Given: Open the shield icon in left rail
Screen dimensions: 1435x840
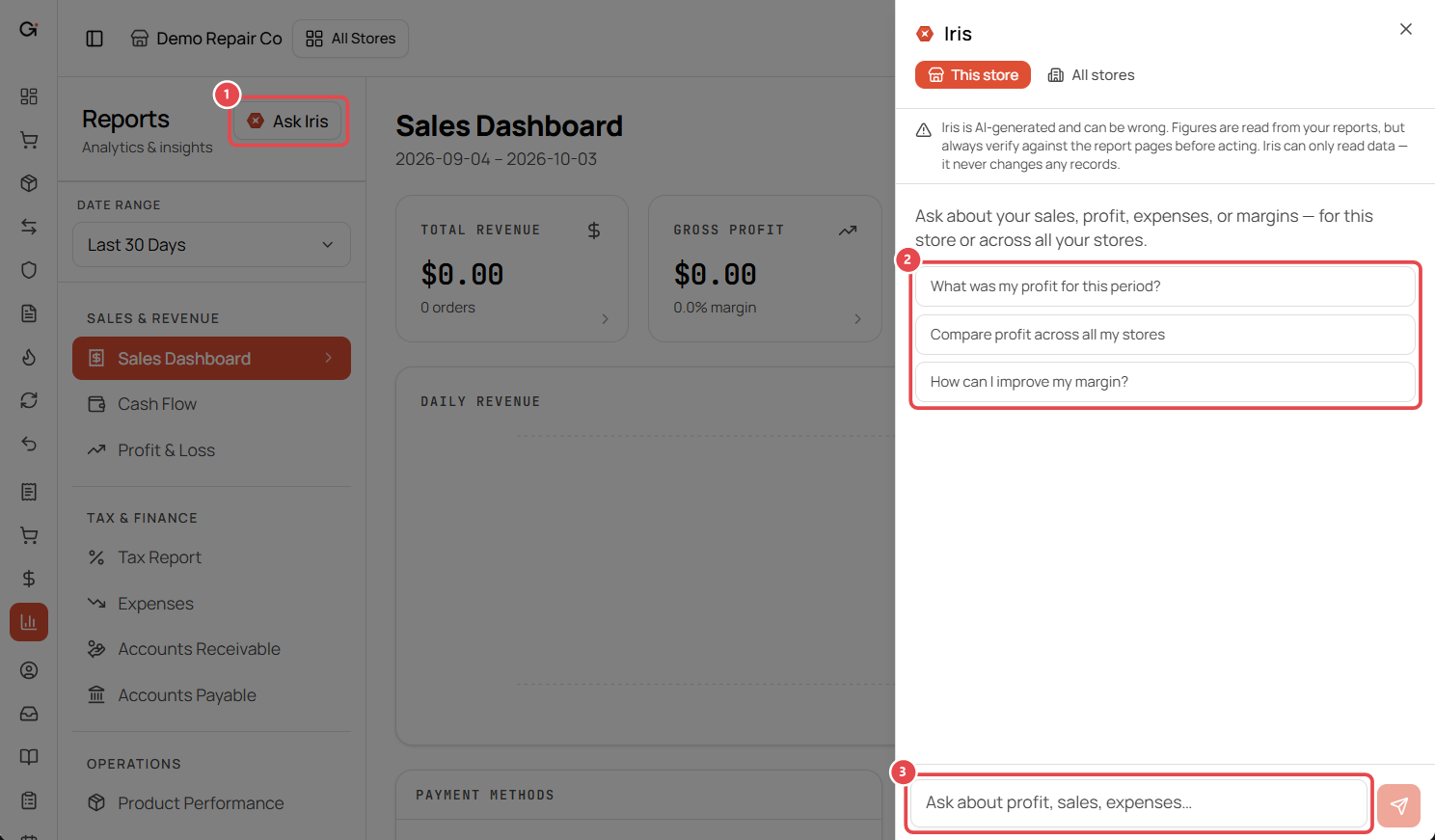Looking at the screenshot, I should [x=29, y=270].
